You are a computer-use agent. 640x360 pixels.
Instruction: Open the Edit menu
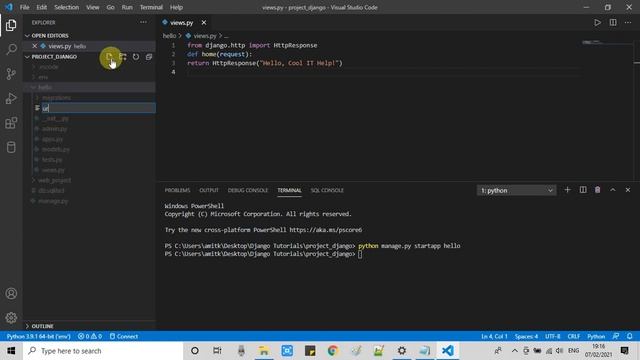(x=42, y=7)
